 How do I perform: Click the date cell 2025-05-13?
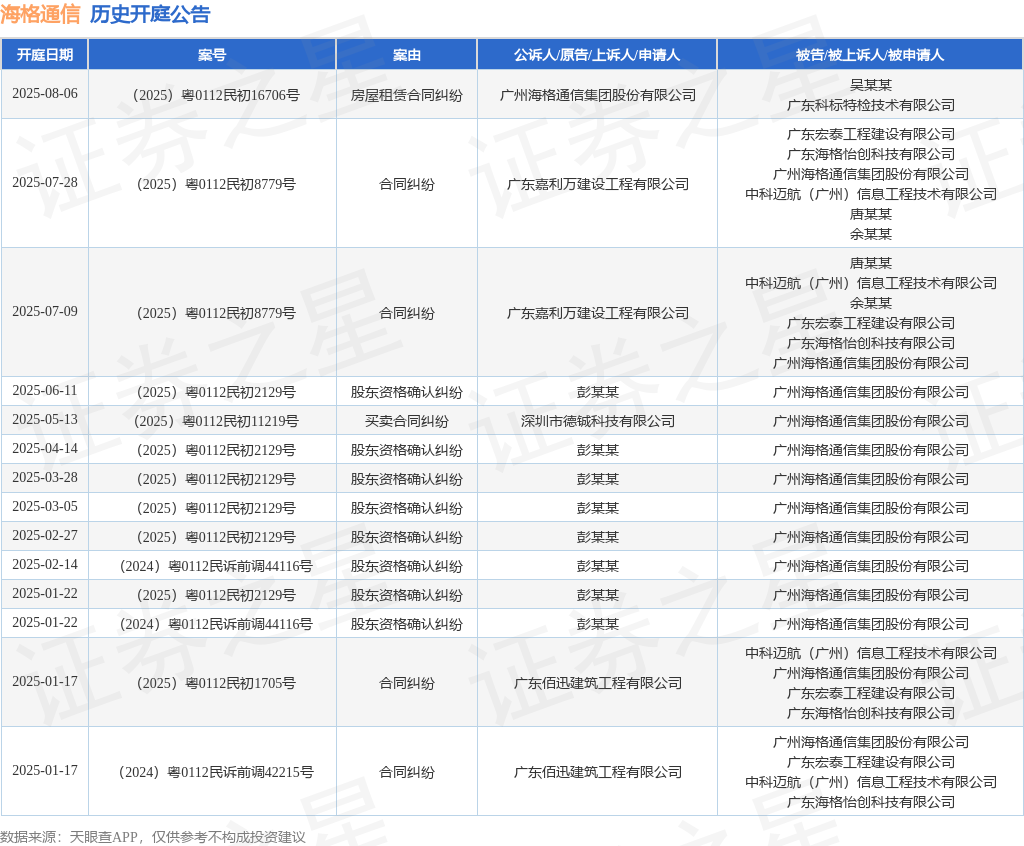[44, 419]
